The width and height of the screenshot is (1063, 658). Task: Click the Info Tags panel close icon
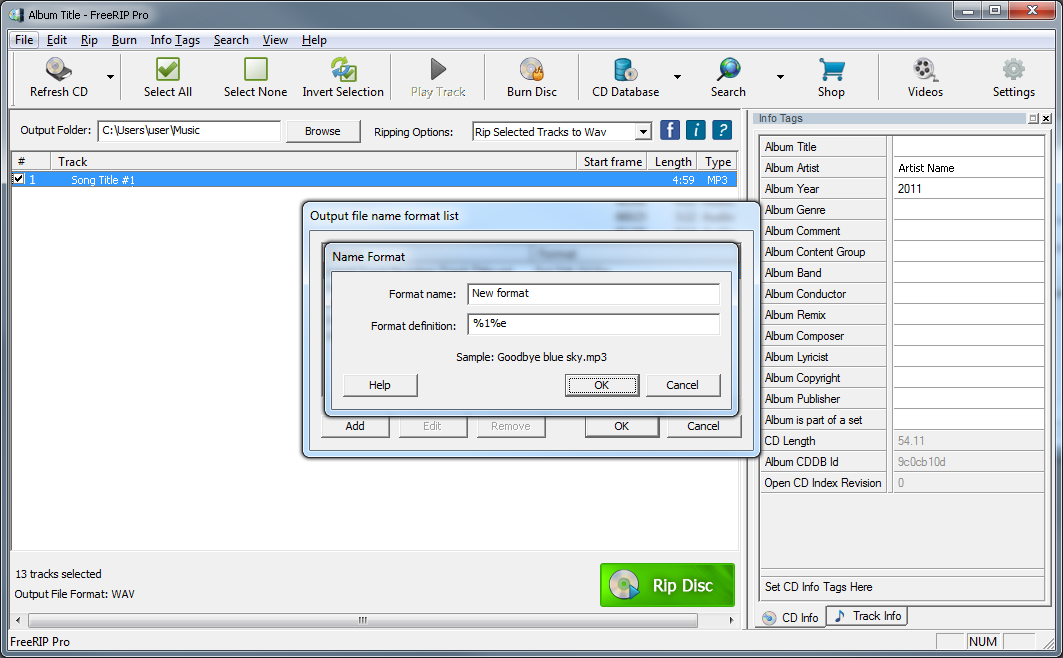click(1046, 119)
